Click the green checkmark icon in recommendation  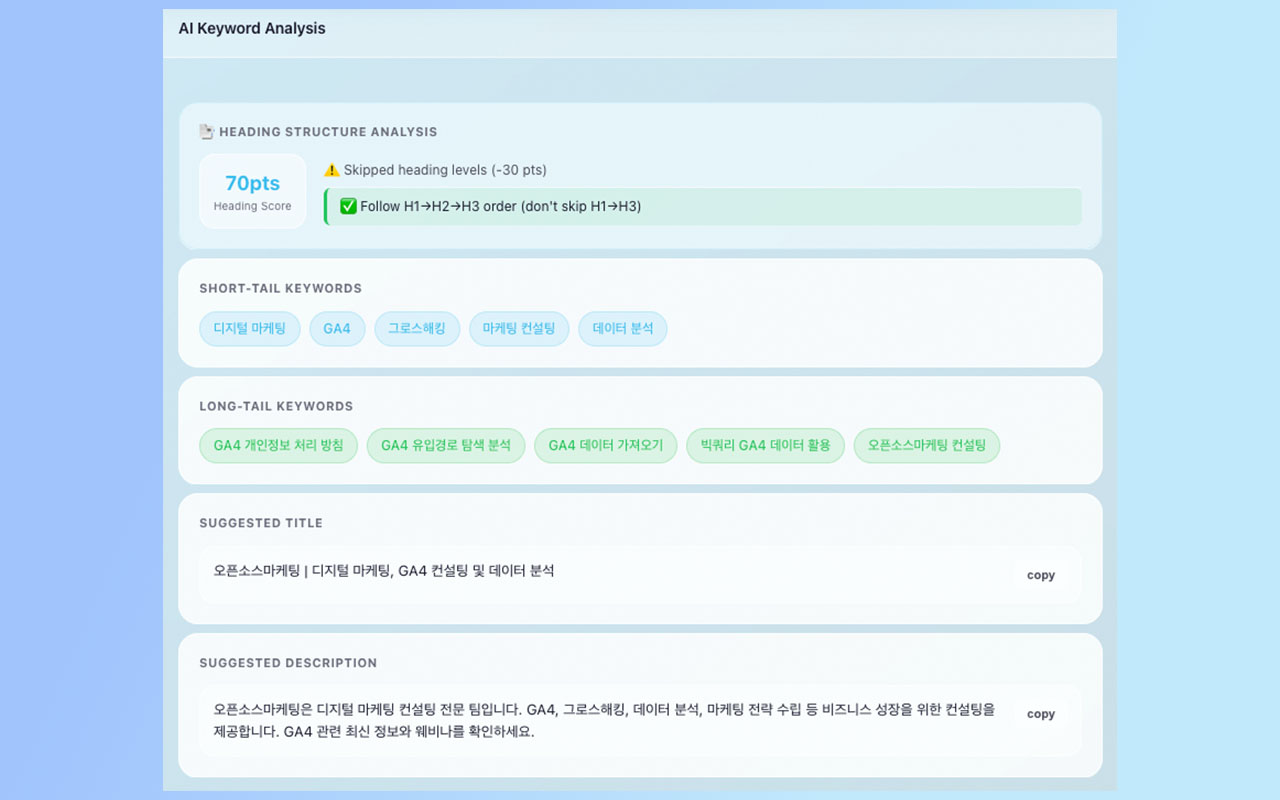coord(348,207)
